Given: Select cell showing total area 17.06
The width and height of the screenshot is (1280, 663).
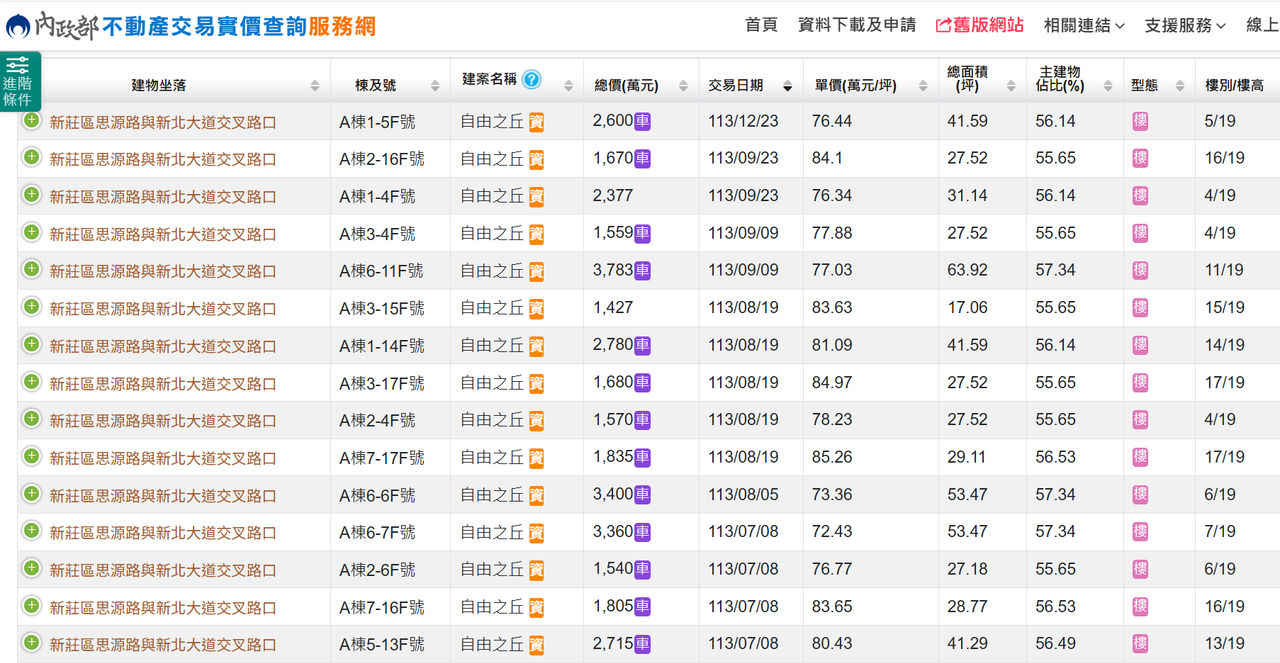Looking at the screenshot, I should [968, 308].
